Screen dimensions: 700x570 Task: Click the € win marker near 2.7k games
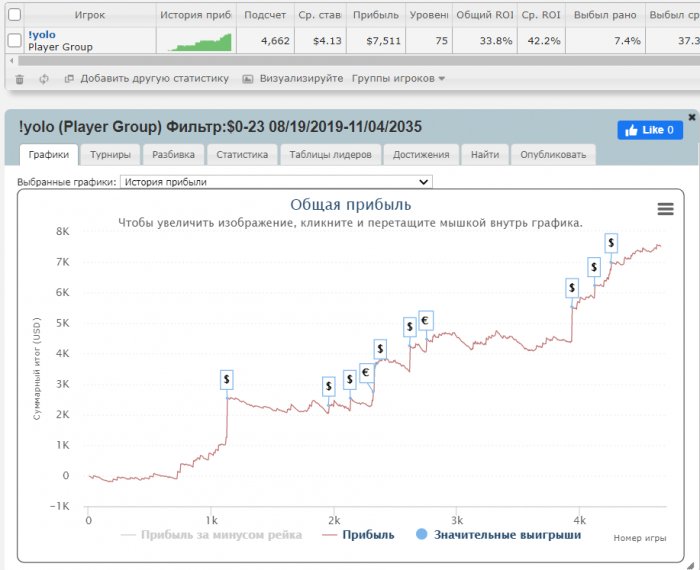425,320
